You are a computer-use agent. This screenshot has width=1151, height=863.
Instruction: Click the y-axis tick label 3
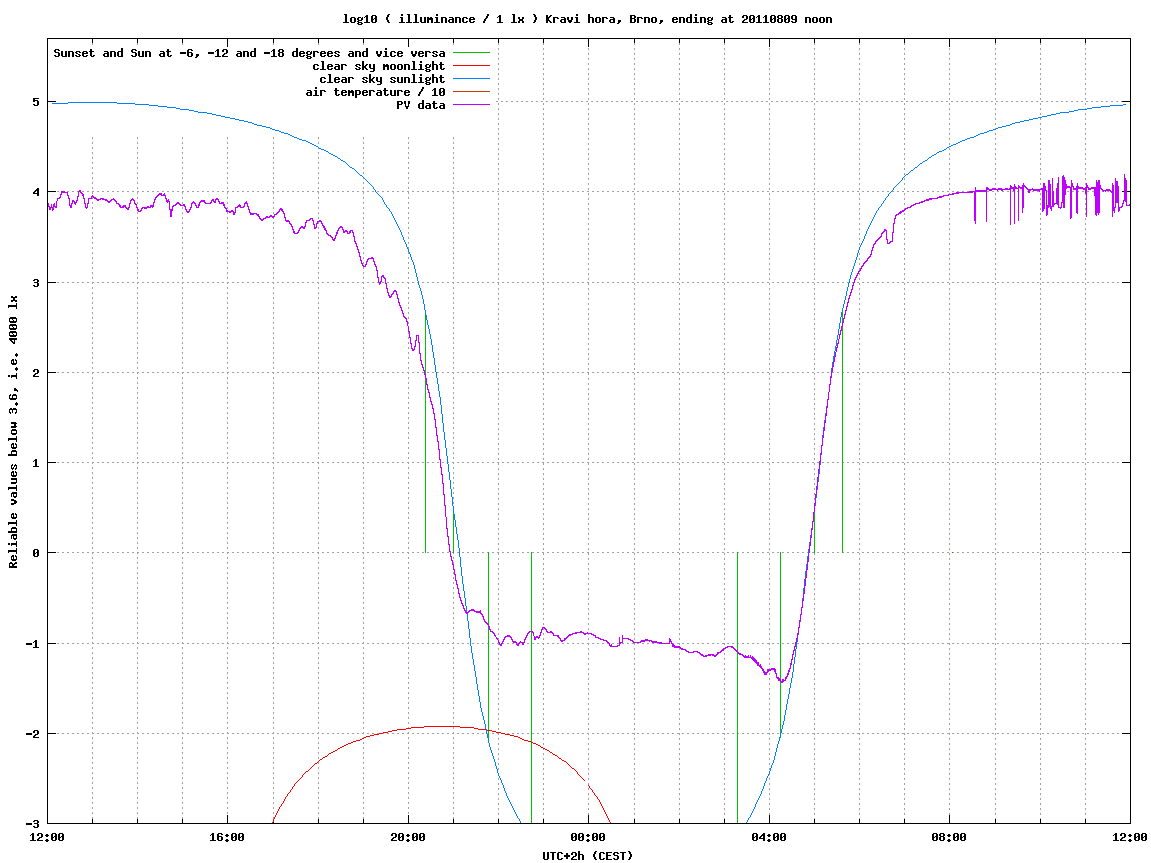pyautogui.click(x=36, y=283)
